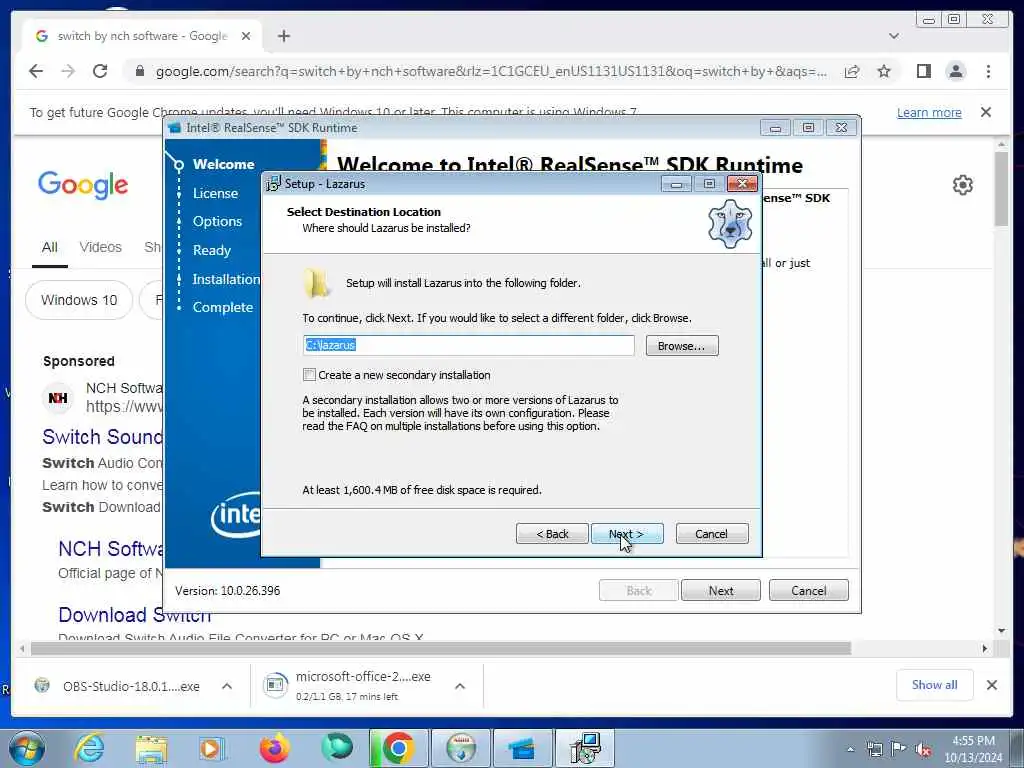
Task: Share this page from the address bar
Action: click(852, 71)
